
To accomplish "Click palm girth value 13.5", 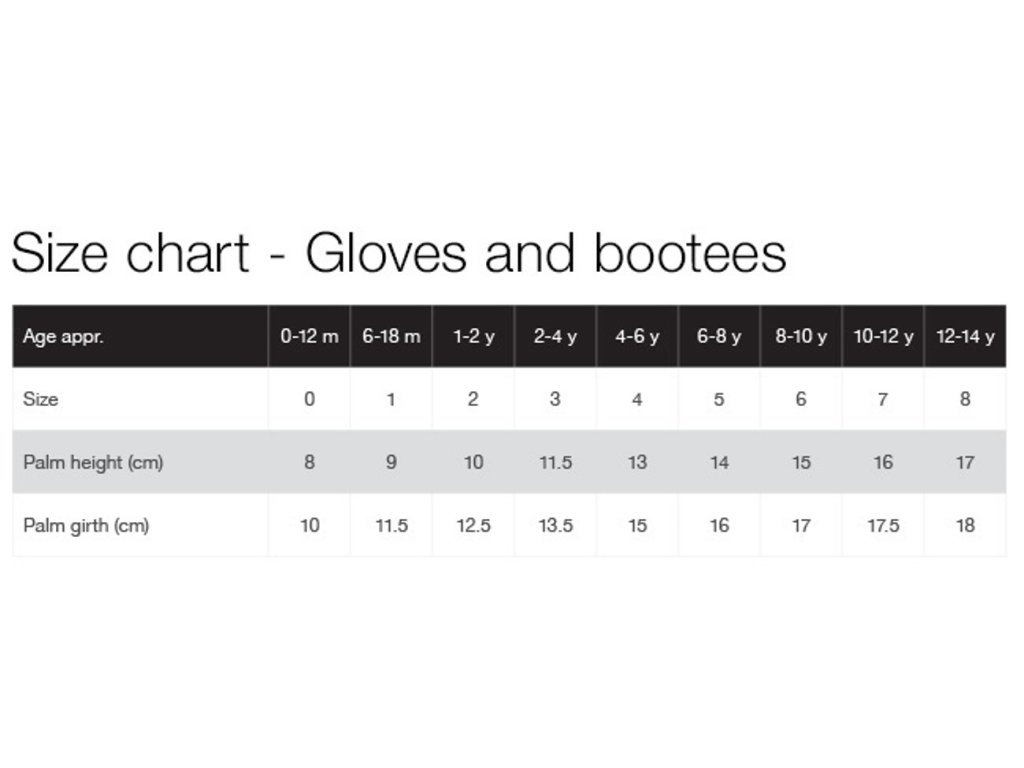I will tap(555, 525).
